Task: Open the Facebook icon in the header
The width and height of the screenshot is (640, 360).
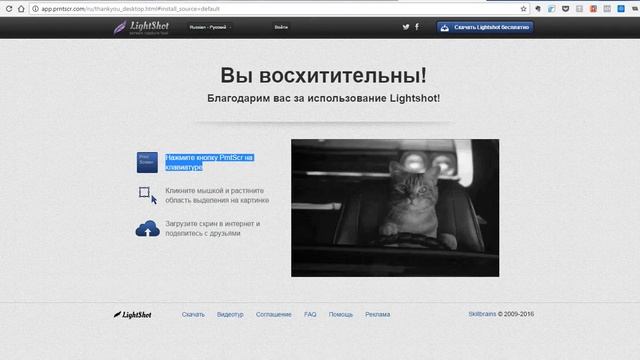Action: point(417,27)
